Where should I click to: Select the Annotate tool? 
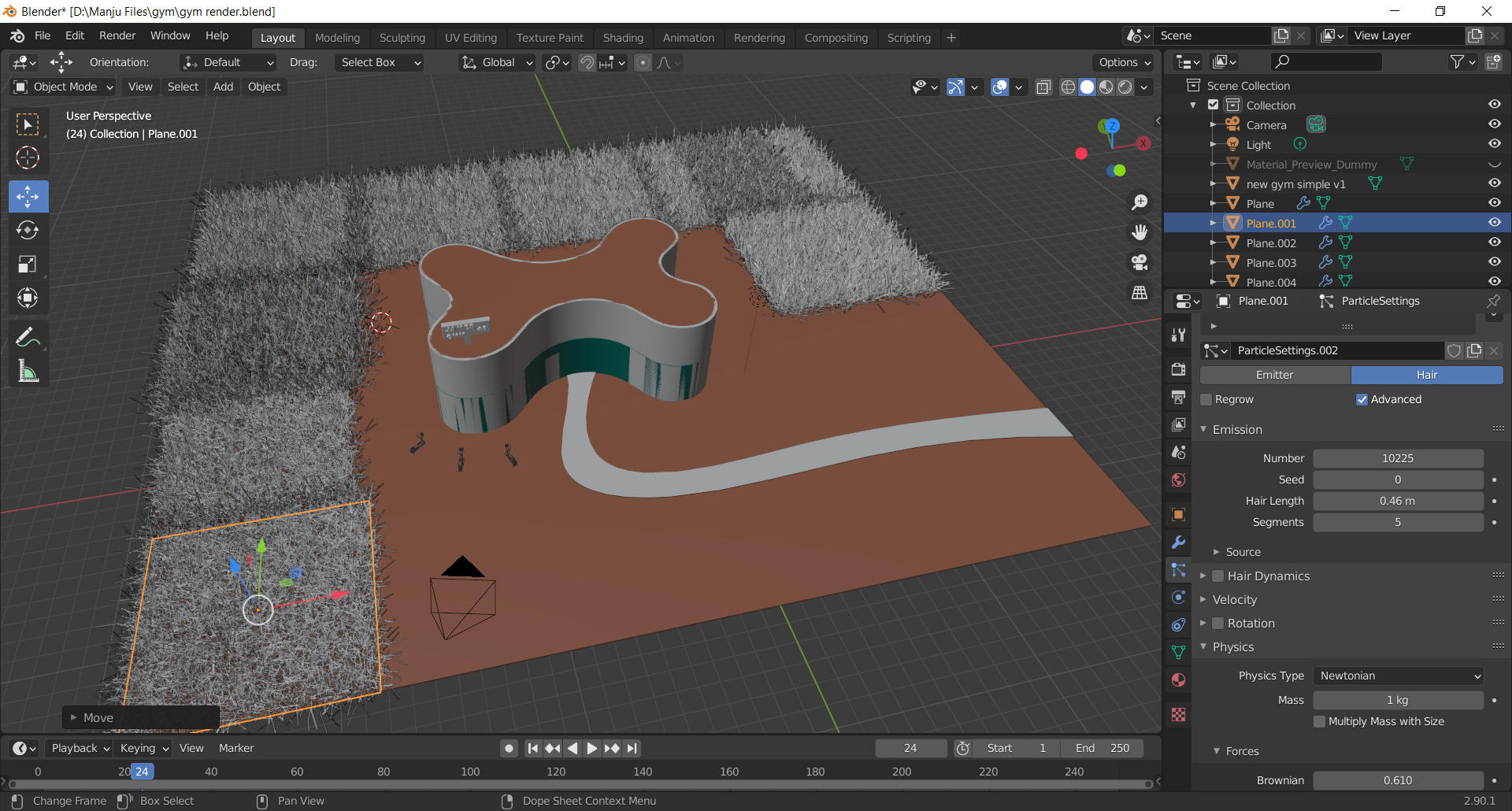(28, 337)
